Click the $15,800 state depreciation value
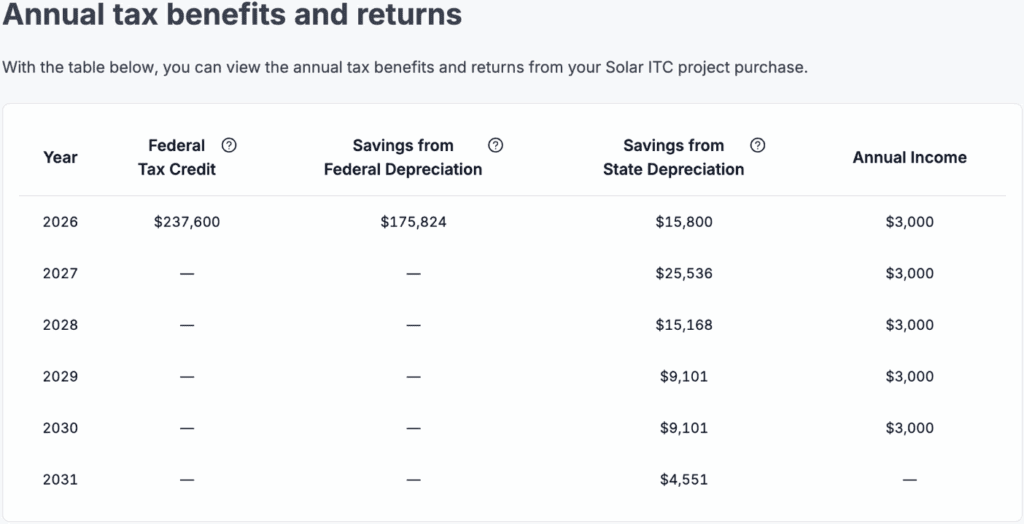1024x524 pixels. [x=683, y=222]
